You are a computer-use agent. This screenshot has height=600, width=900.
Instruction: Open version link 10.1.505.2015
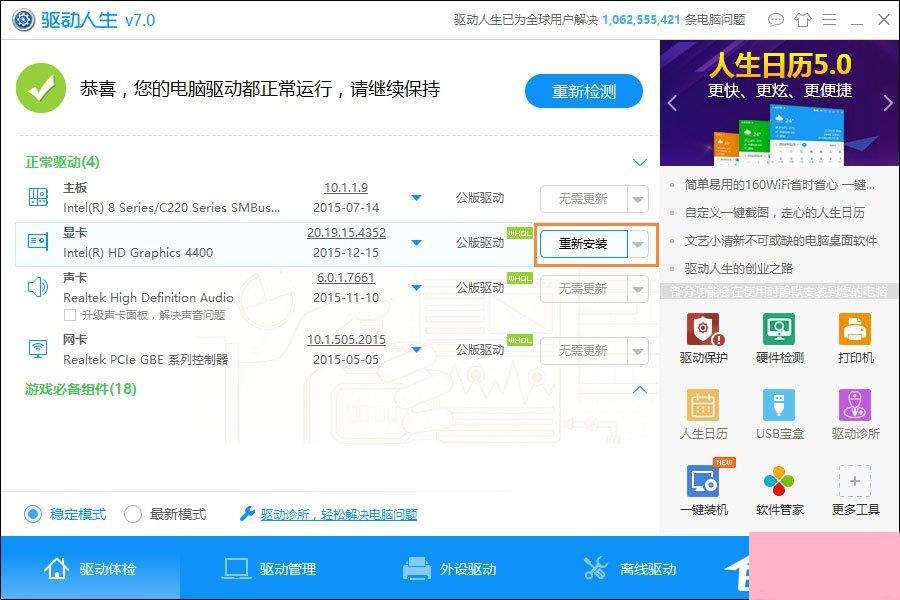point(346,339)
